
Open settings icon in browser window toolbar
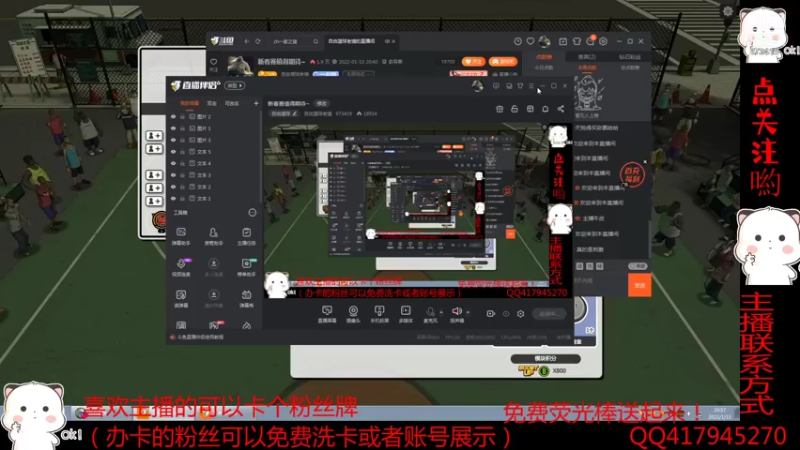coord(604,41)
